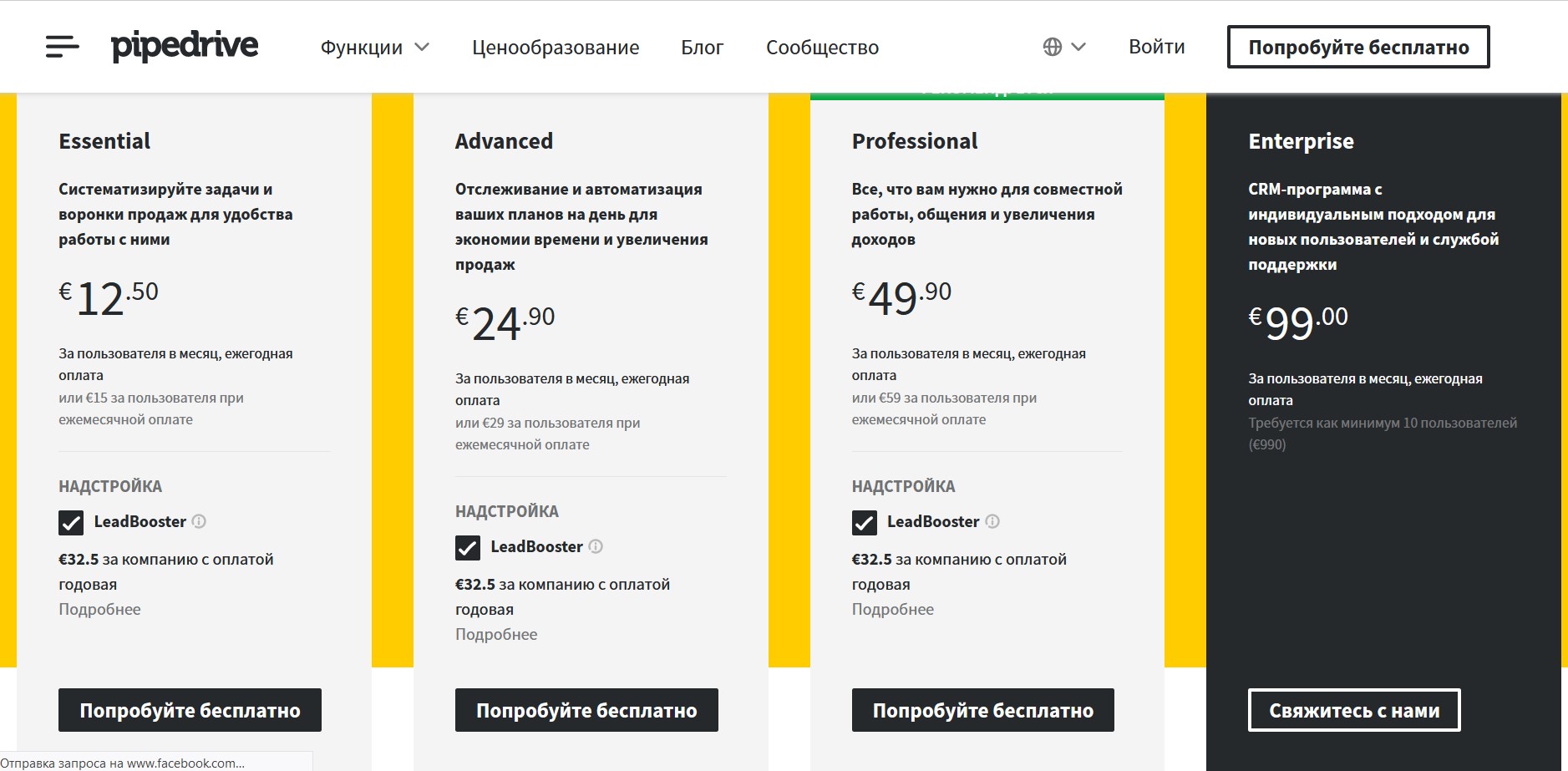Click info icon next to Essential LeadBooster
Screen dimensions: 1568x771
199,521
